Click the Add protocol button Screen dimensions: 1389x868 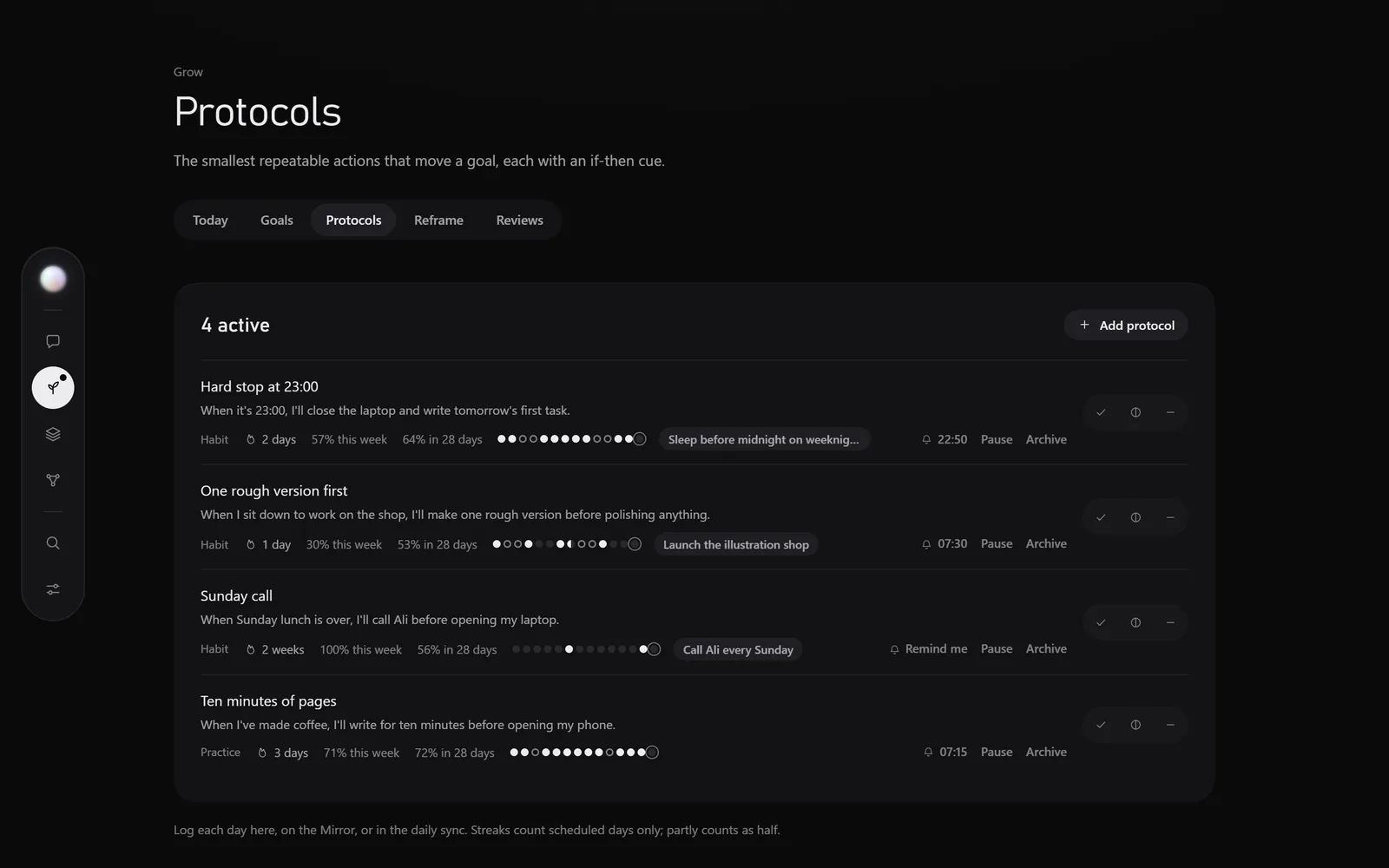click(1126, 325)
